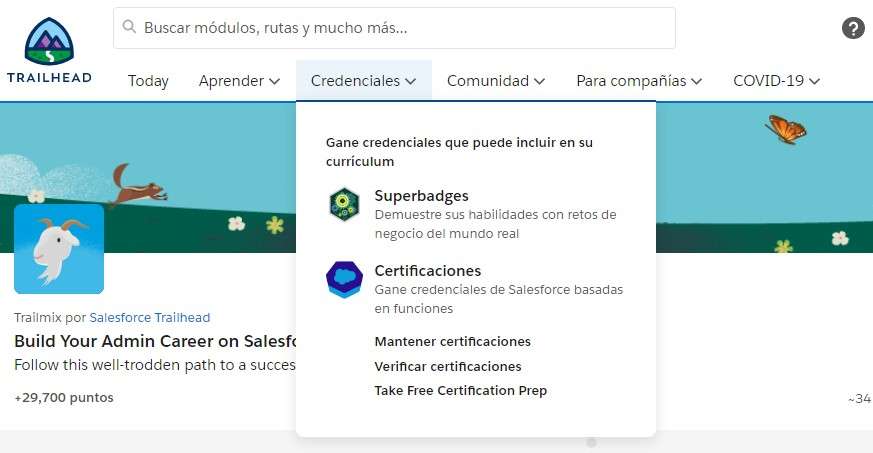The height and width of the screenshot is (453, 873).
Task: Click 'Gane credenciales que puede incluir' heading
Action: [x=459, y=152]
